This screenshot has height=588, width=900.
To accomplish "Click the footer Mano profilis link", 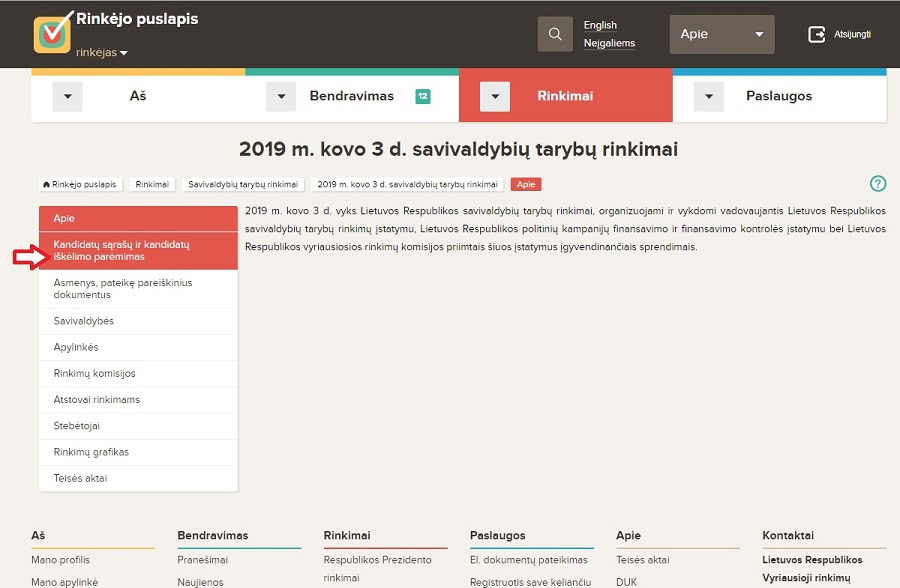I will 60,560.
